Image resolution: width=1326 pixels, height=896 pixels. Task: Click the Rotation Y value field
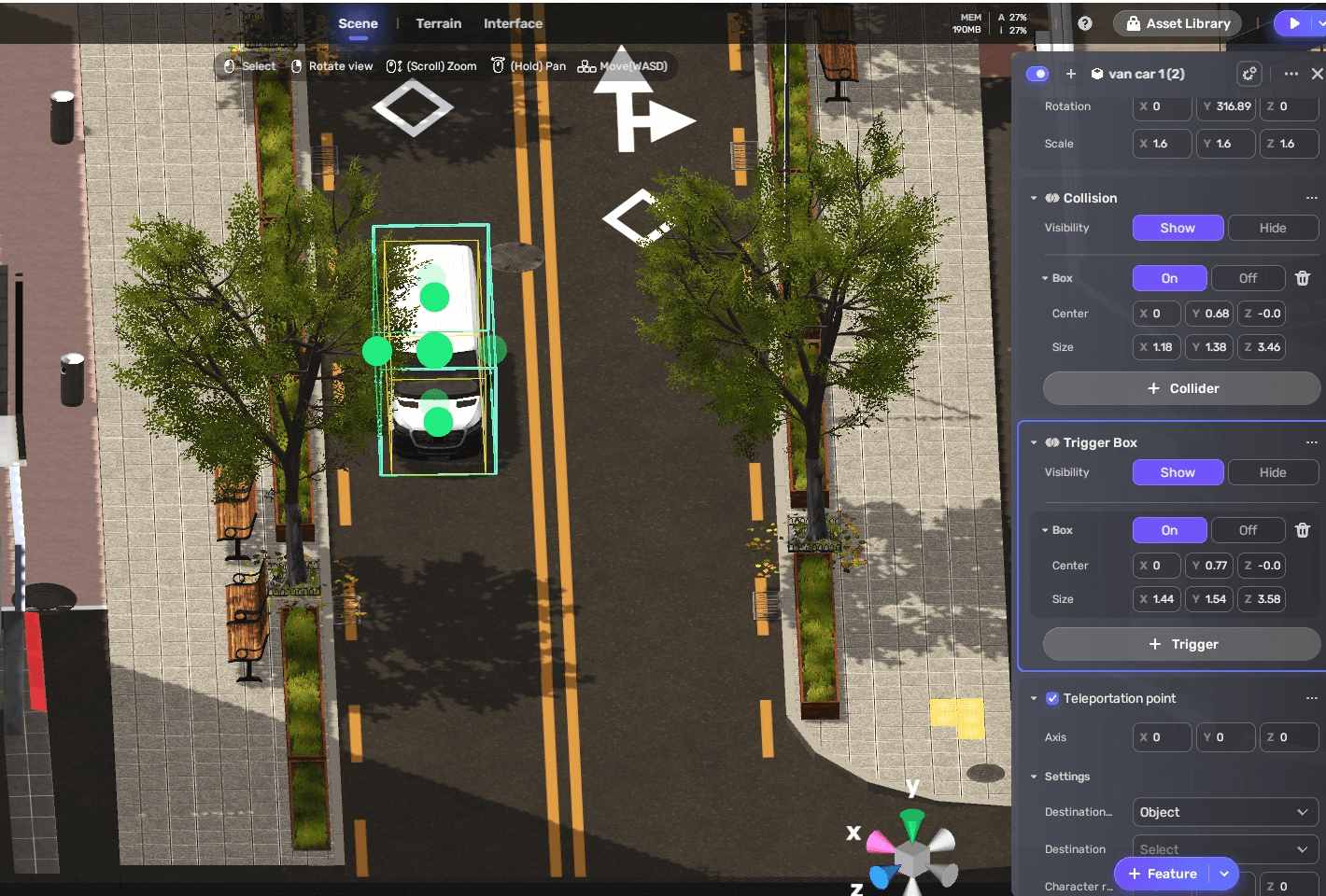[x=1226, y=106]
